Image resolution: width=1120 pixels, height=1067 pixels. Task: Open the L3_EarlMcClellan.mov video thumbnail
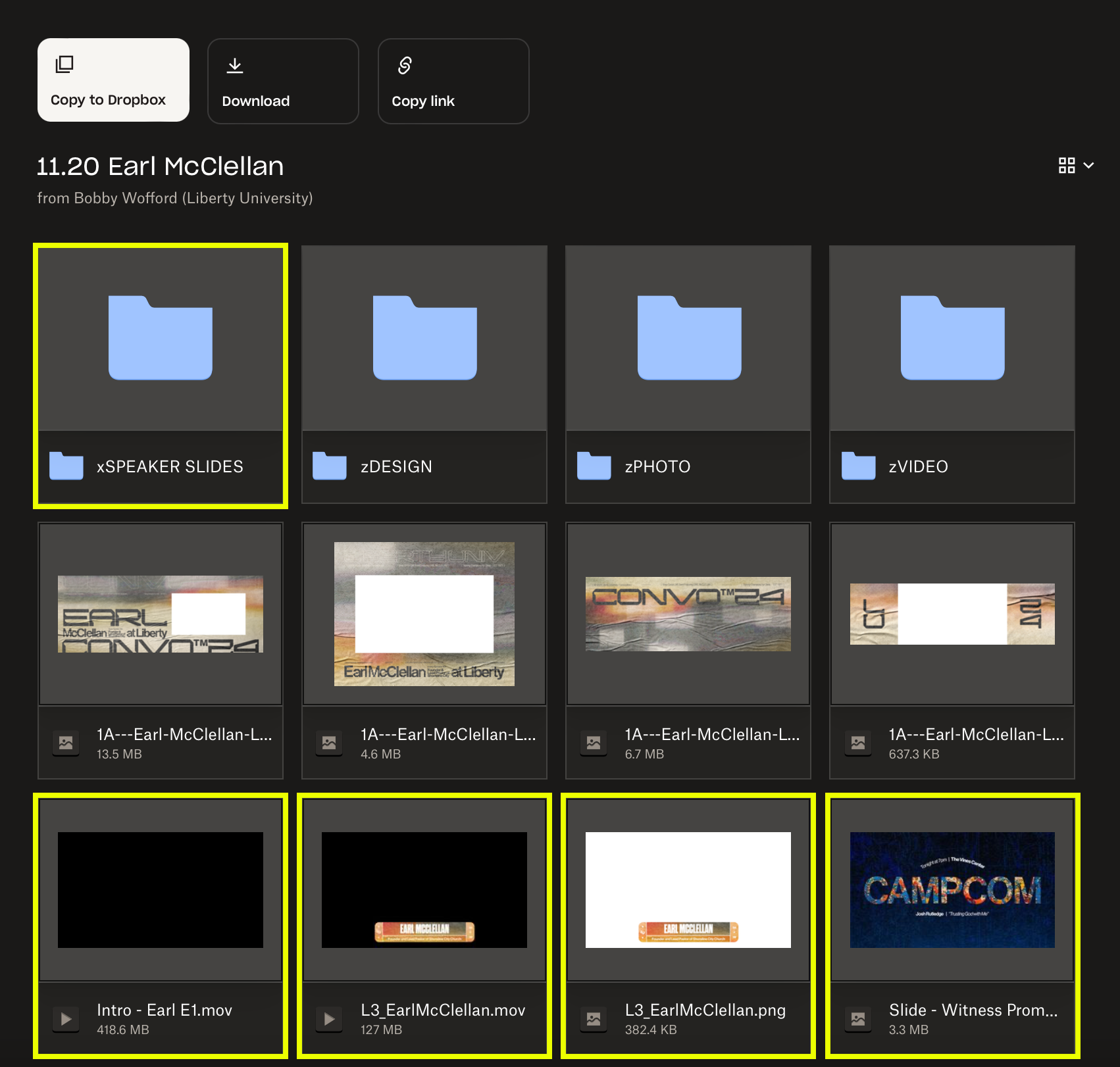click(x=424, y=890)
